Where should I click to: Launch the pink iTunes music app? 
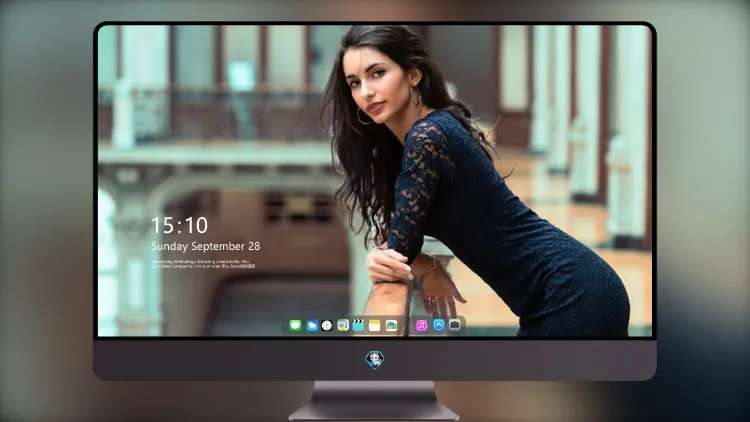pos(421,325)
